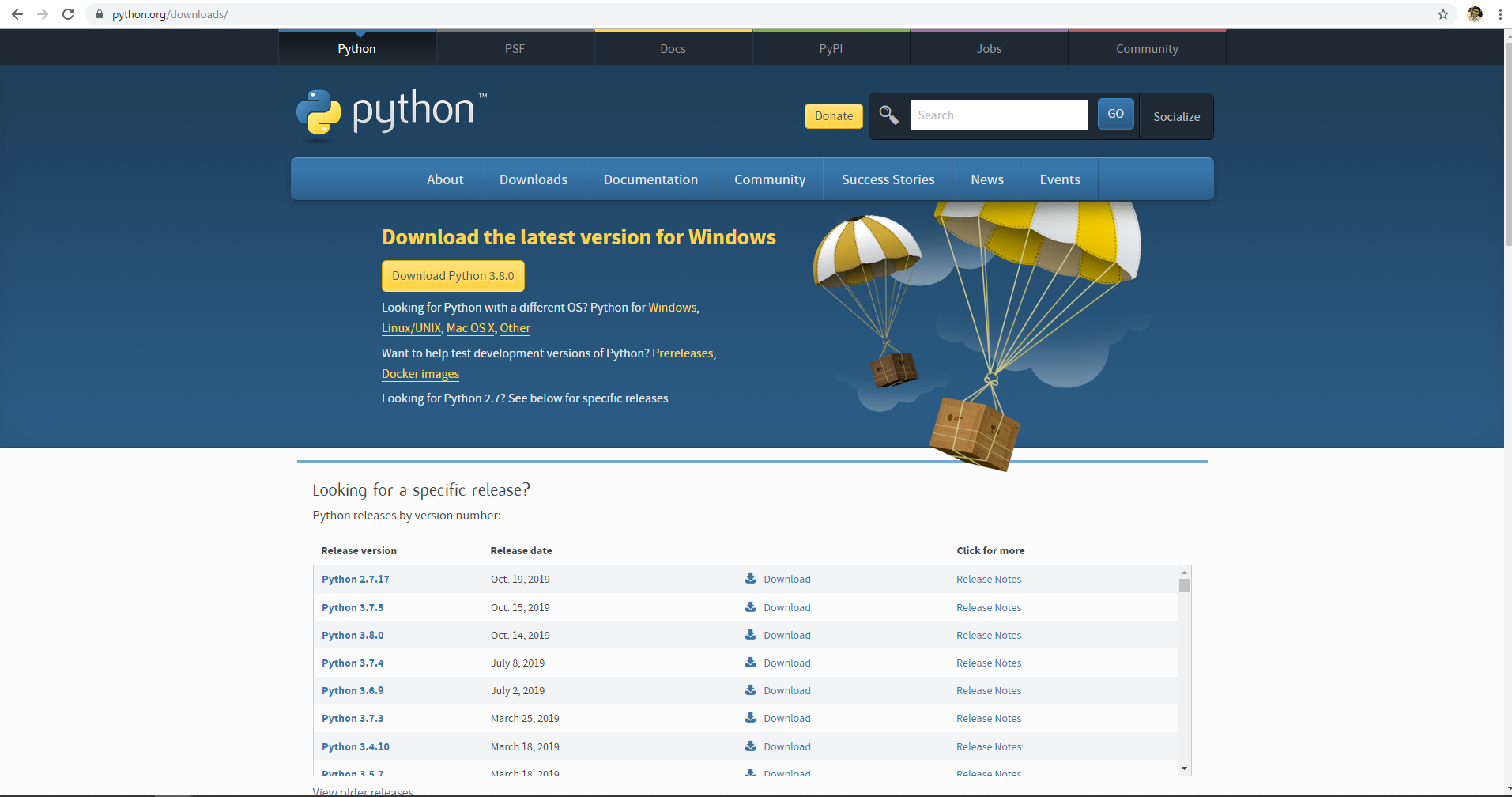Open the Mac OS X link
Screen dimensions: 1512x797
pos(470,328)
